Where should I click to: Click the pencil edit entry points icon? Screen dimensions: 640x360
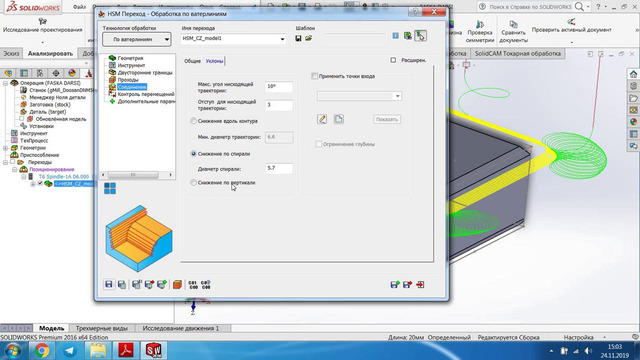[322, 119]
